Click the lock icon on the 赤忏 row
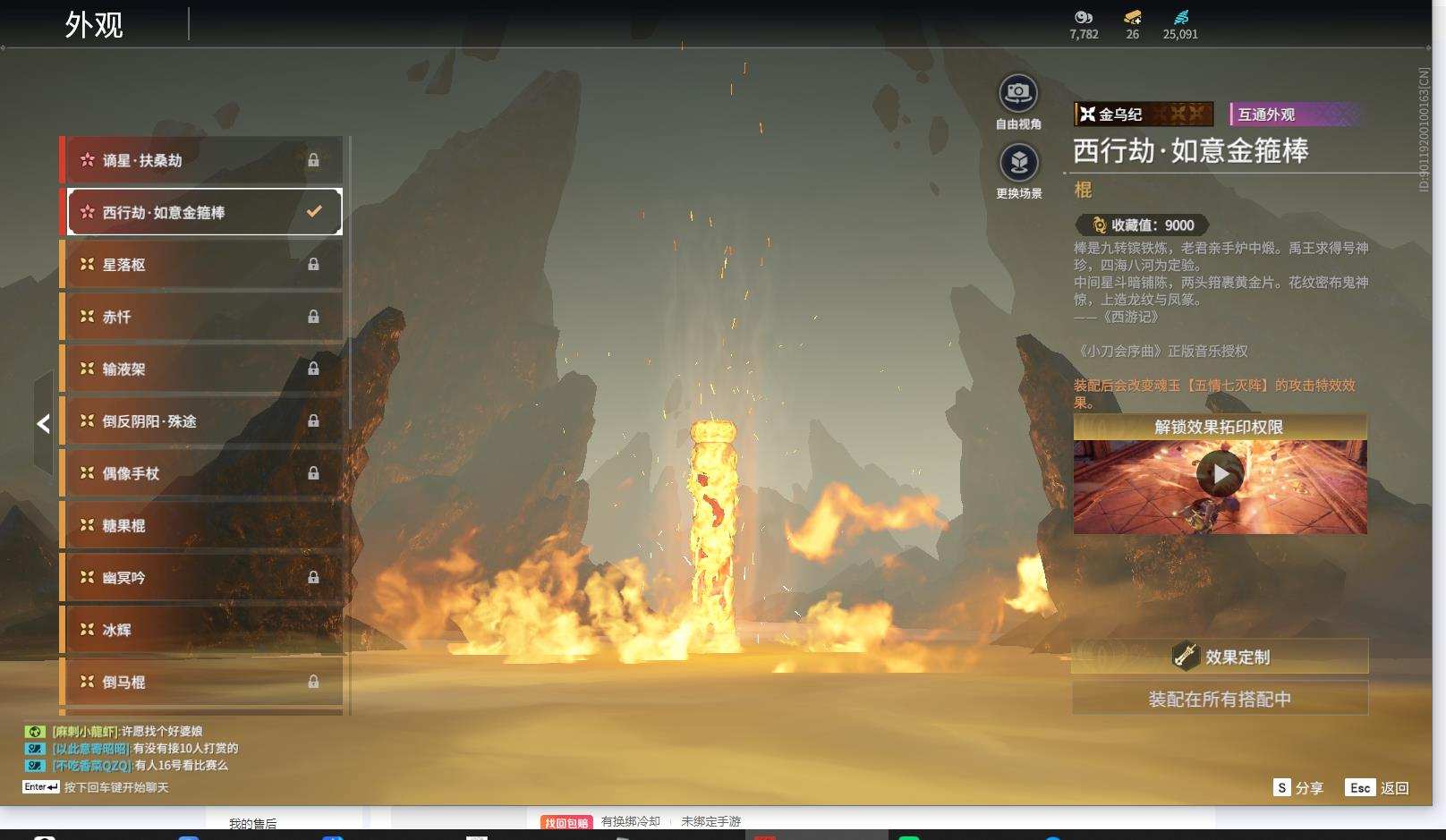The width and height of the screenshot is (1446, 840). (313, 317)
